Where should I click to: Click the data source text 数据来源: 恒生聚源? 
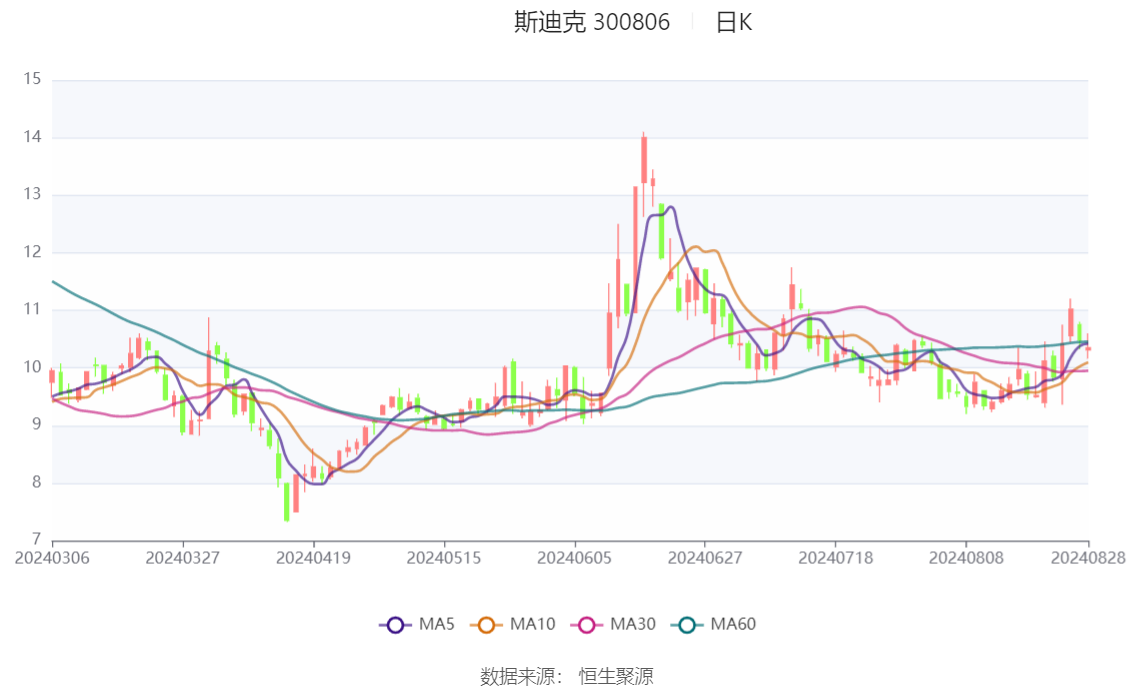coord(566,677)
